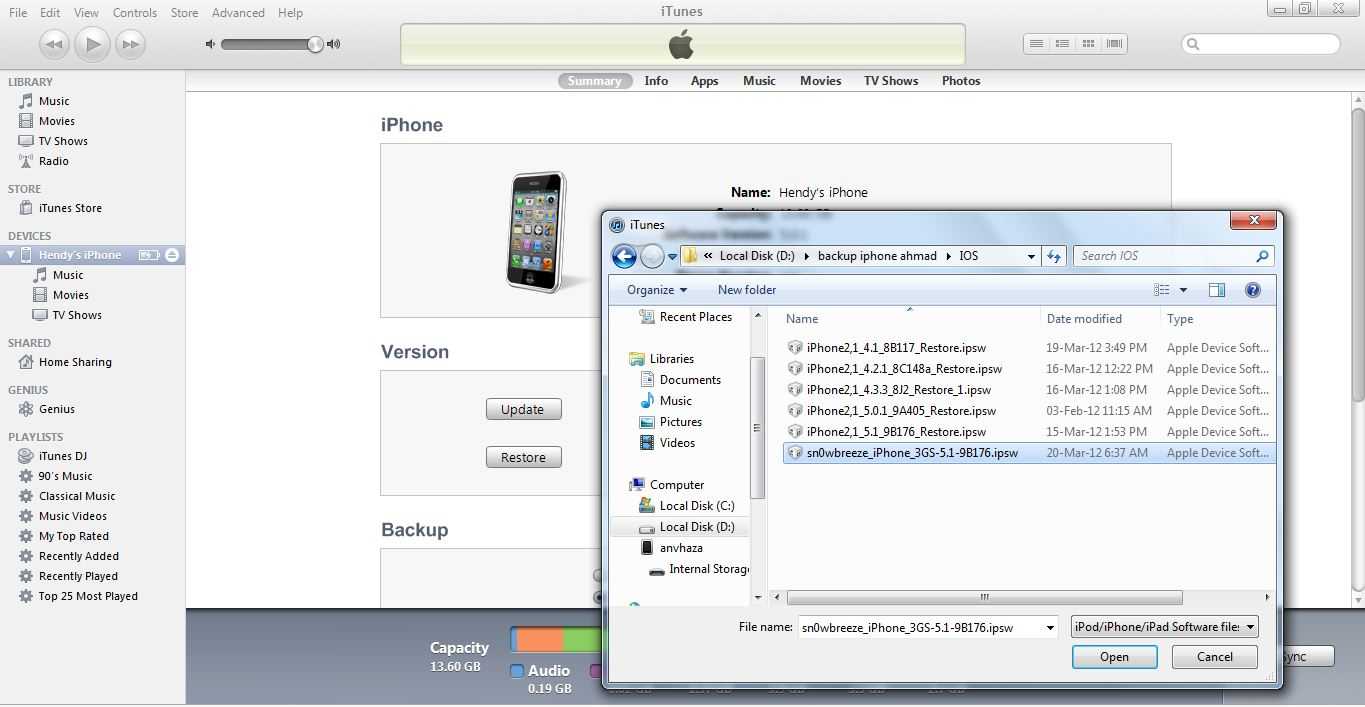
Task: Click the eject icon next to Hendy's iPhone
Action: point(172,255)
